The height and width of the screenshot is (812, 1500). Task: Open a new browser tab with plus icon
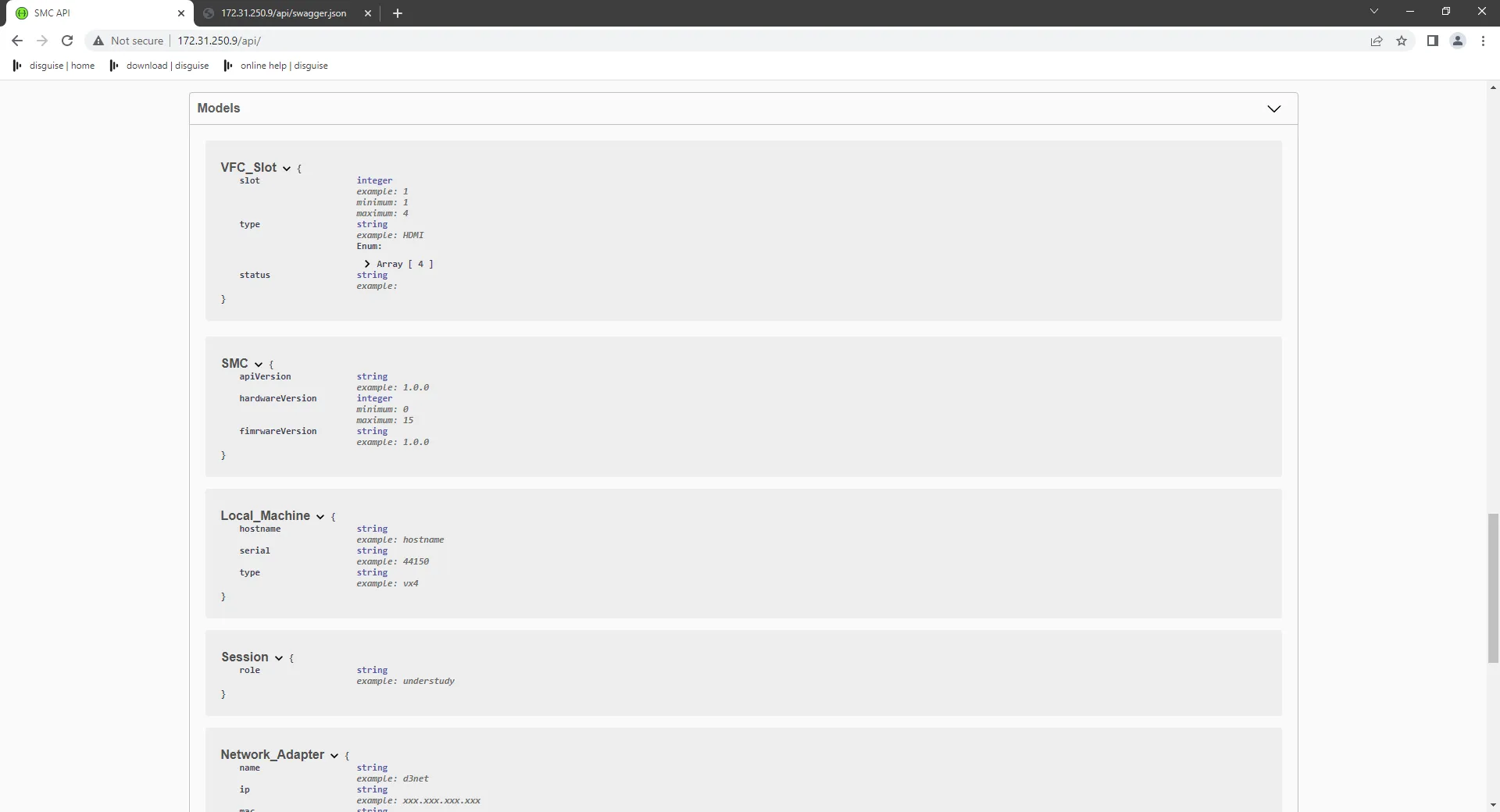tap(398, 13)
